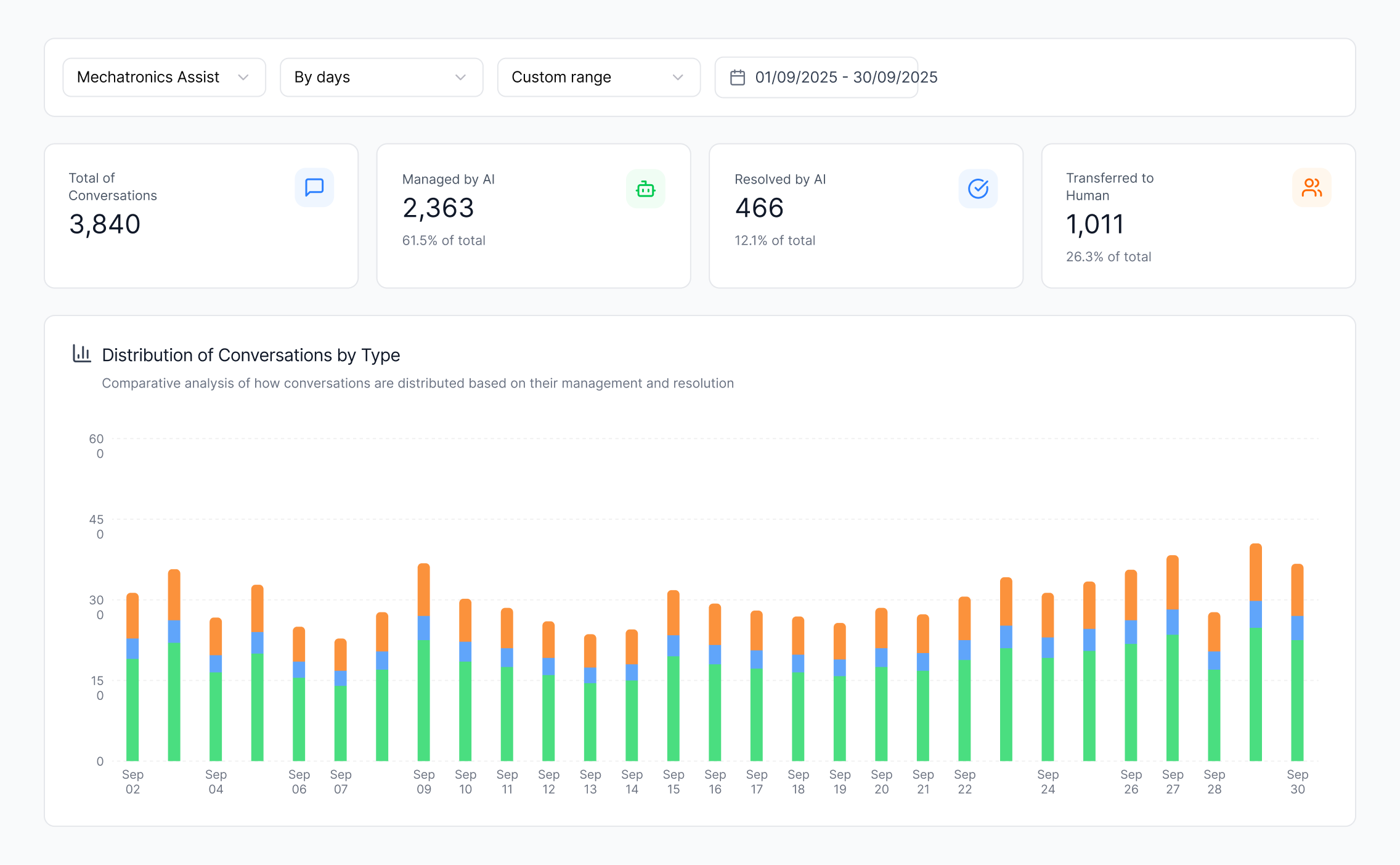Open the Custom range selector
Screen dimensions: 1400x865
tap(598, 78)
